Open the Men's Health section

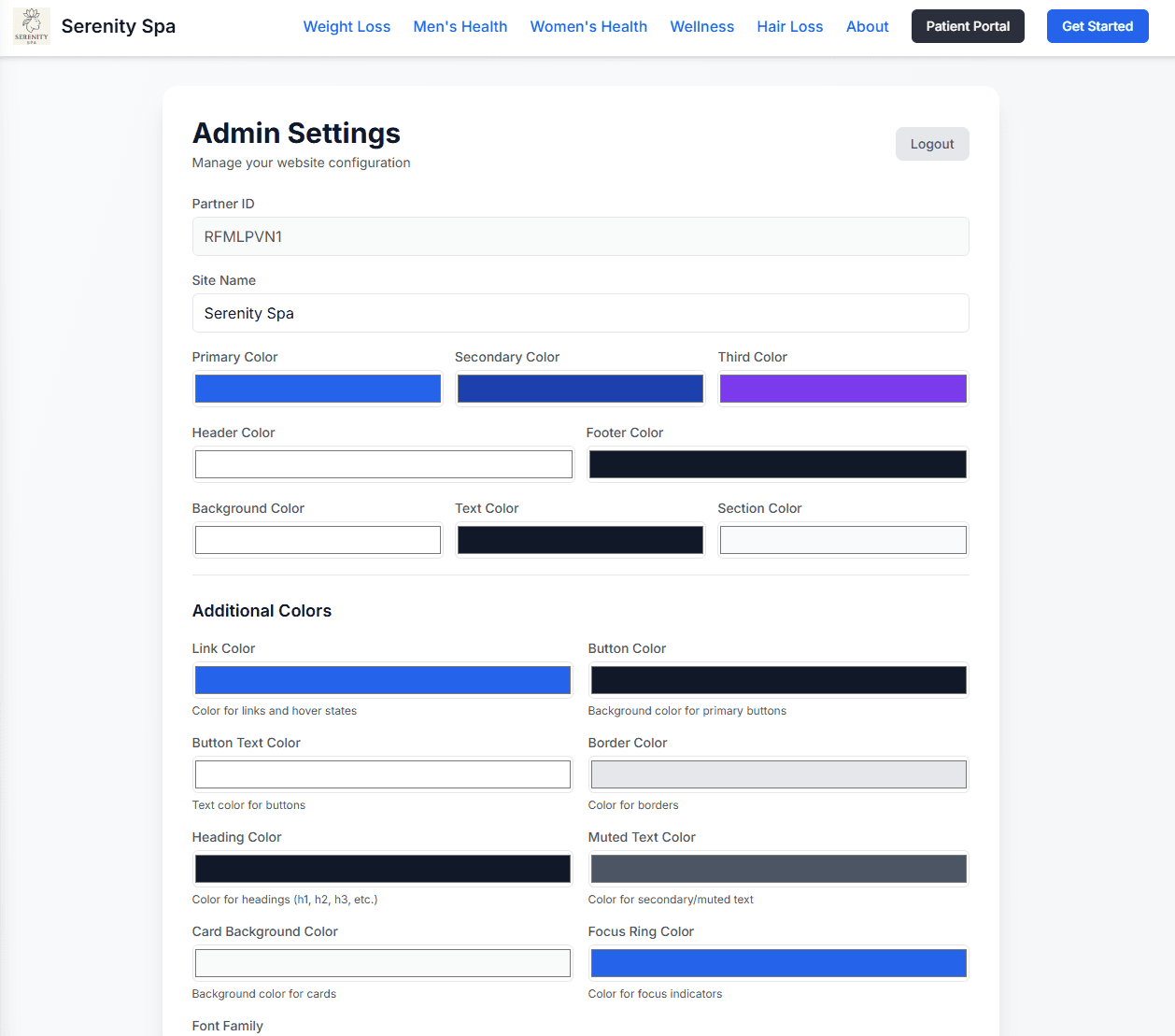460,26
